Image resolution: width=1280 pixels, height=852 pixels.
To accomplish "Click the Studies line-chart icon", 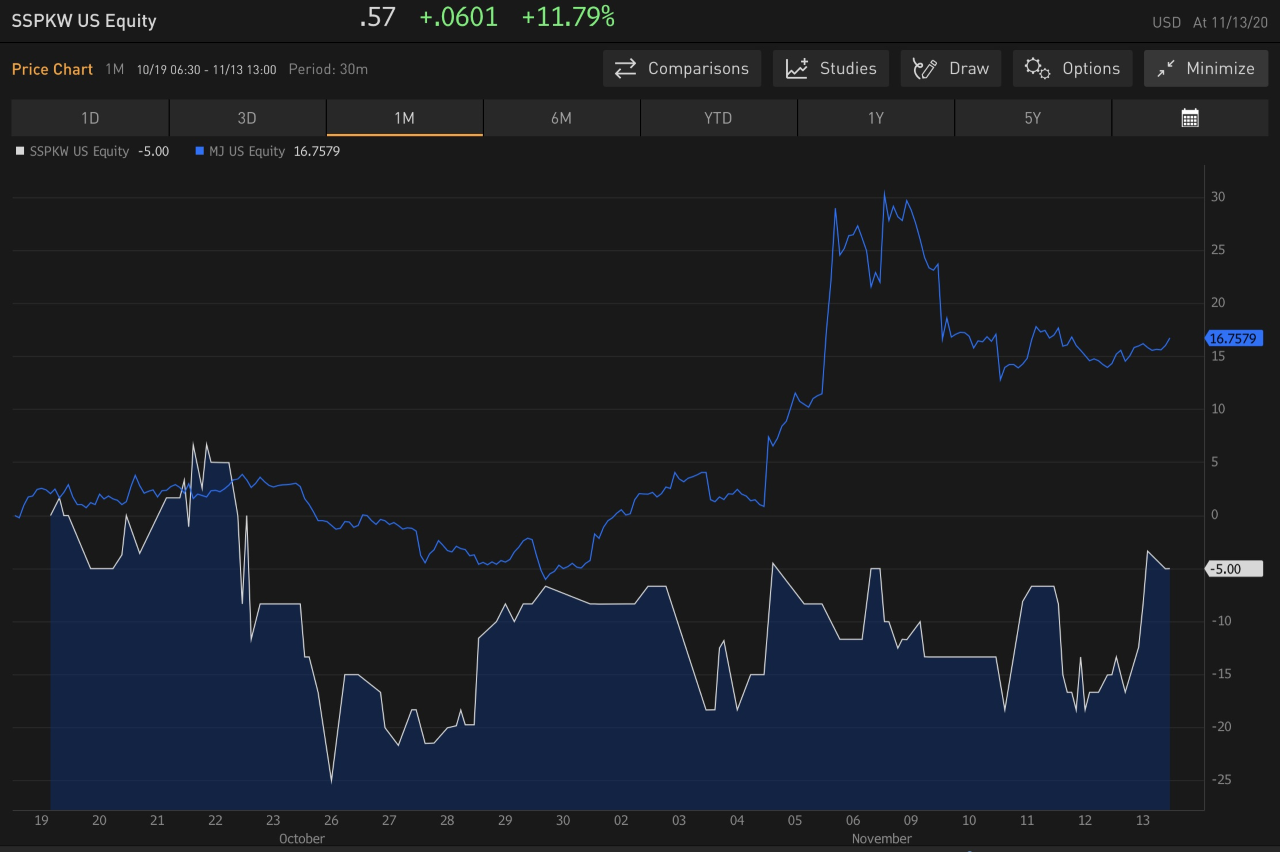I will 797,69.
